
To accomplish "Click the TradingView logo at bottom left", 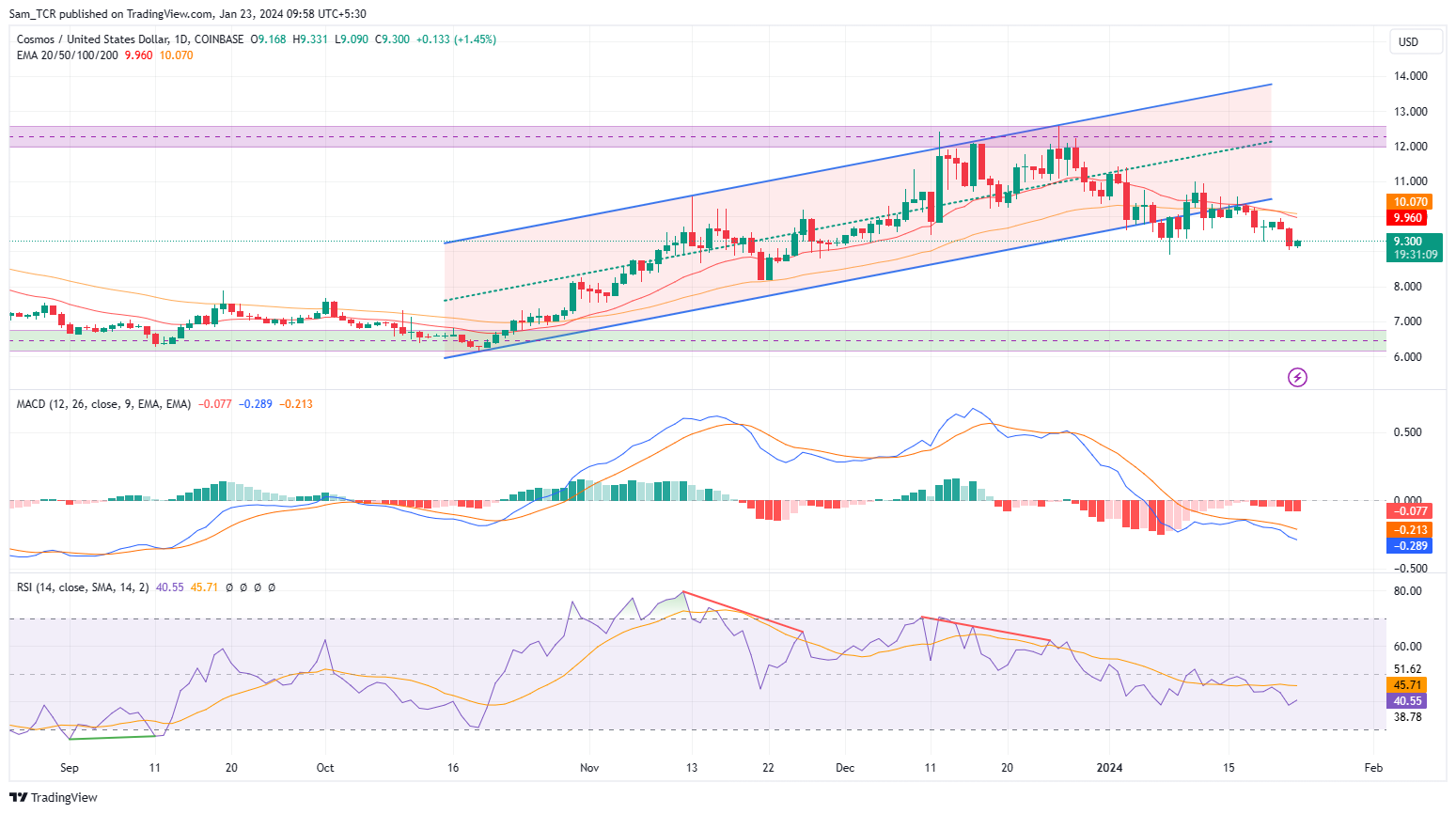I will [55, 797].
